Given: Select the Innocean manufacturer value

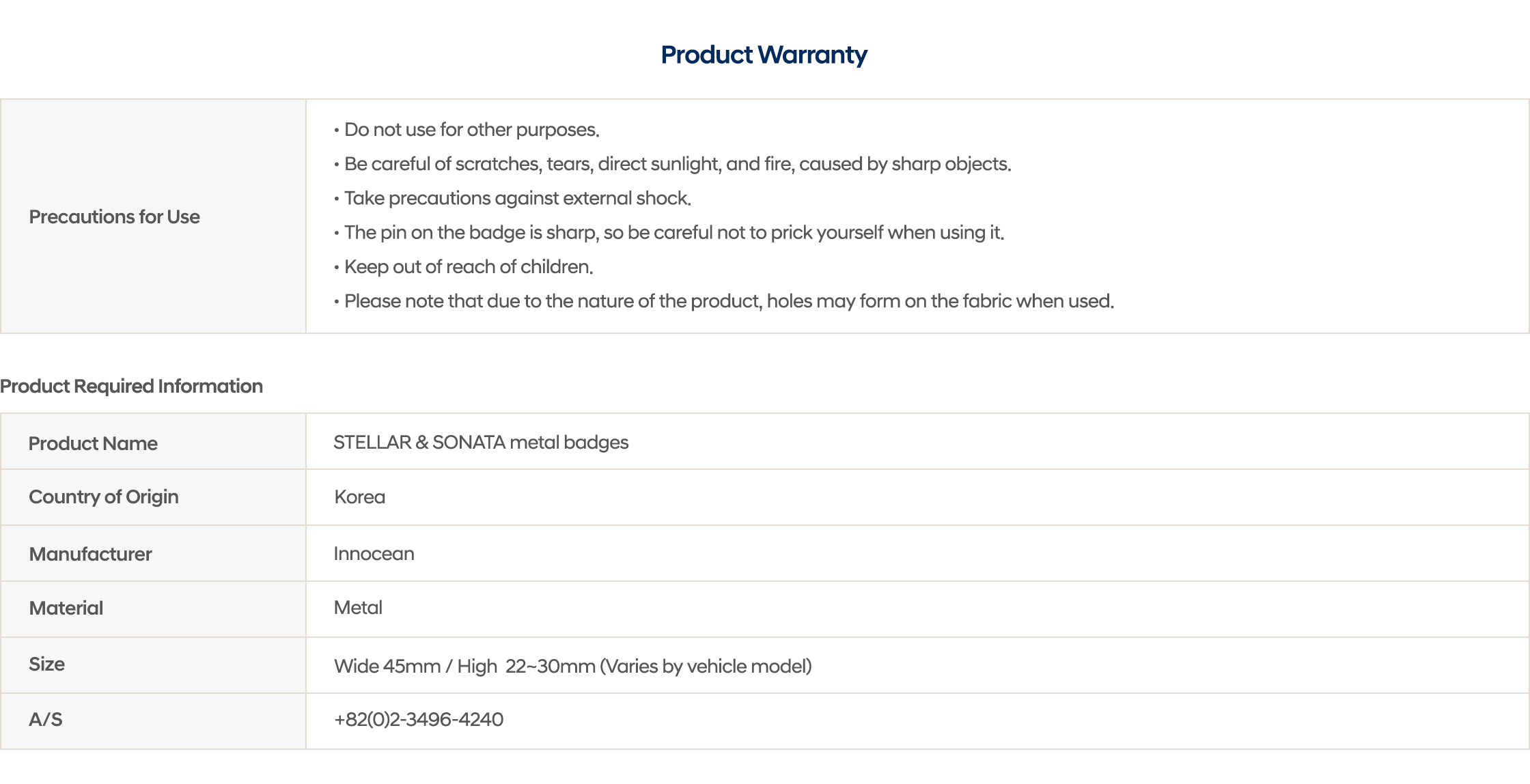Looking at the screenshot, I should click(374, 553).
